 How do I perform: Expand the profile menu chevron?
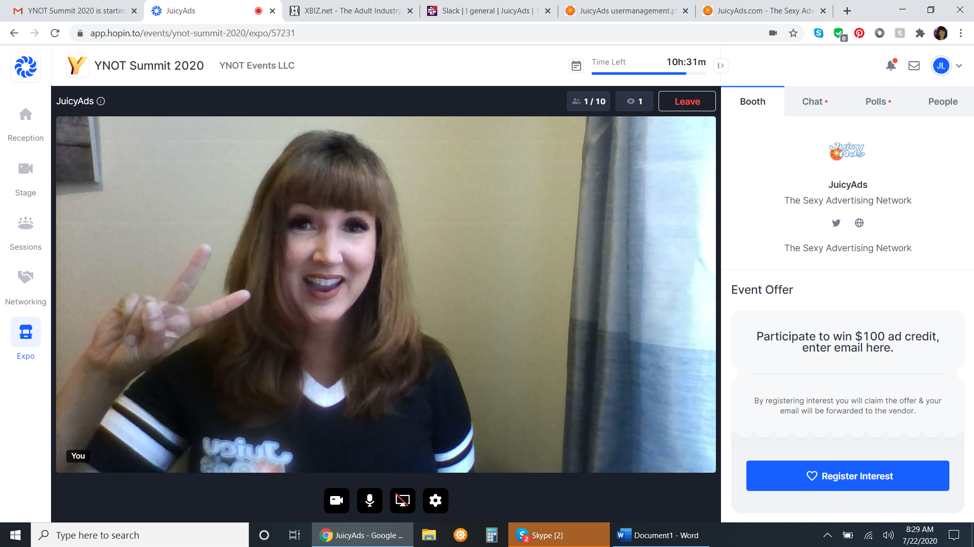[x=959, y=65]
